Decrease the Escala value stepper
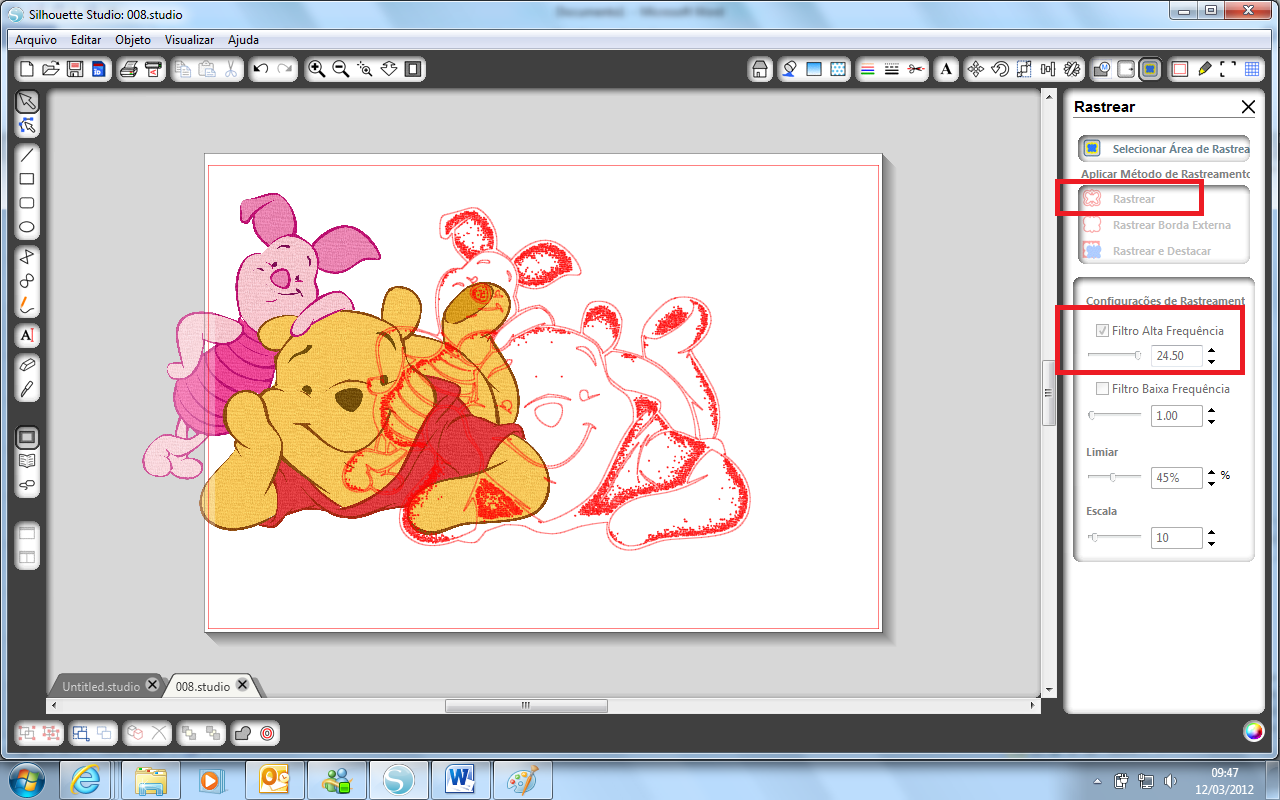The image size is (1280, 800). click(1212, 543)
